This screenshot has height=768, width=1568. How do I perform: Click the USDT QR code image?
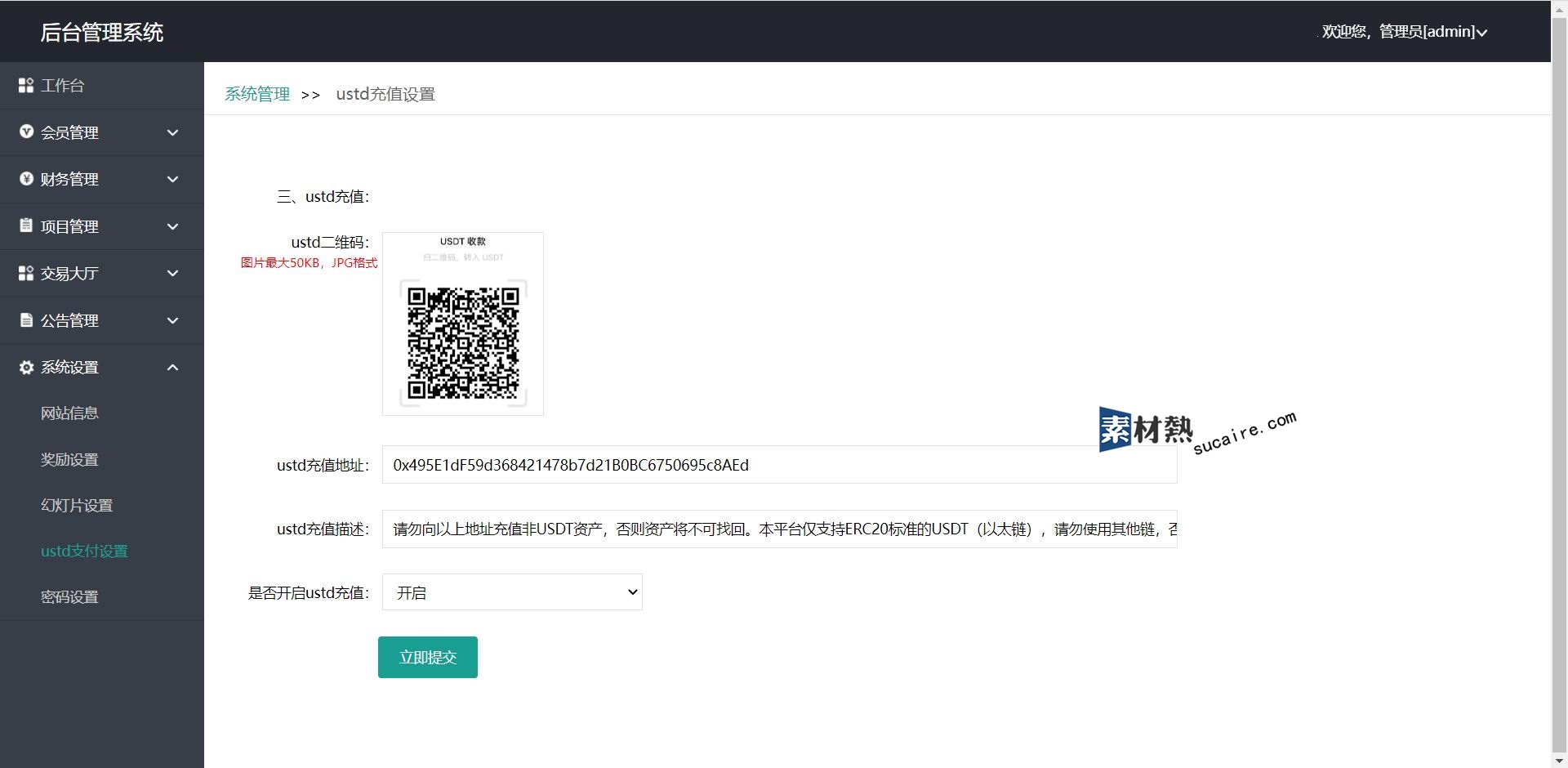tap(463, 324)
